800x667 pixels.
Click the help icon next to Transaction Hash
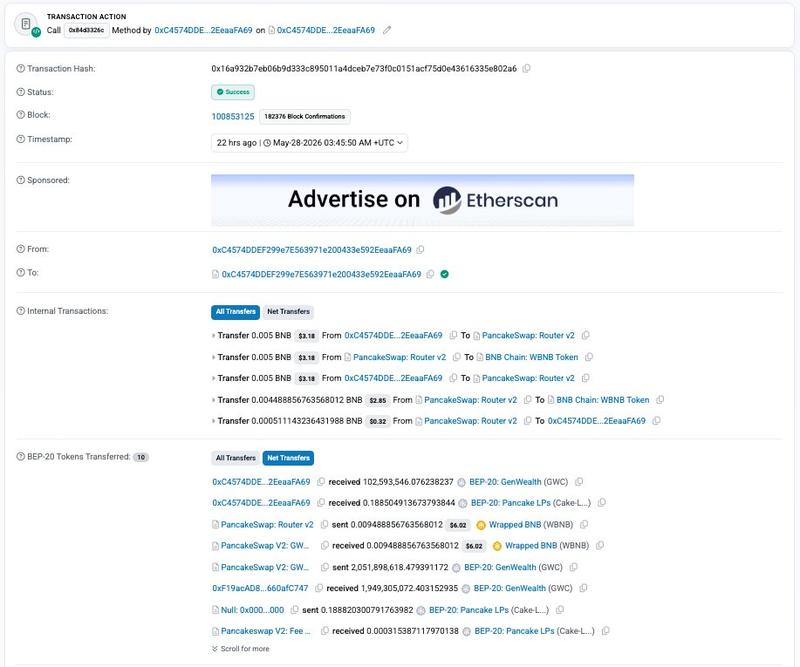tap(20, 68)
